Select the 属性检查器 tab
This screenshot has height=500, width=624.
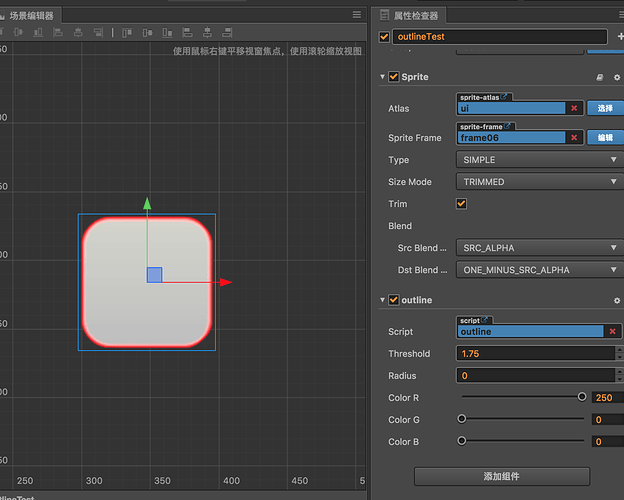(415, 15)
